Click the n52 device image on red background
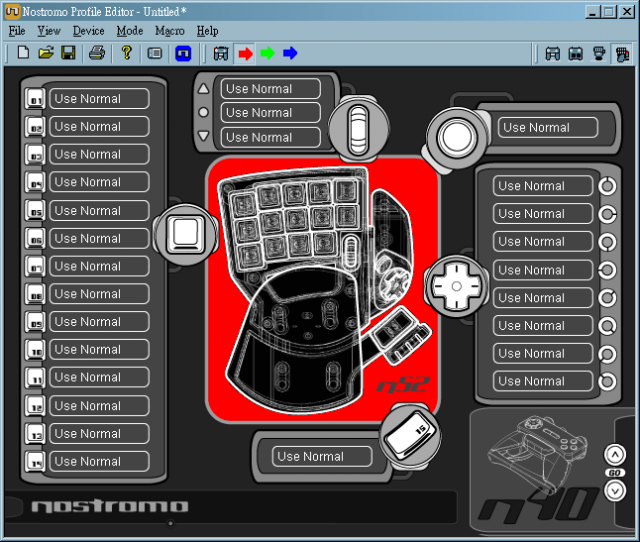The image size is (640, 542). 322,289
